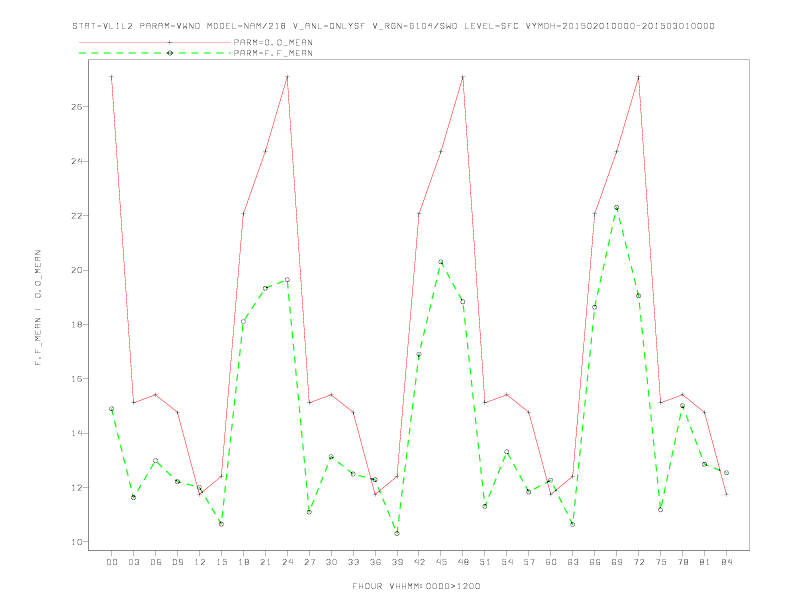Click x-axis forecast hour label 03
The height and width of the screenshot is (612, 792).
(133, 562)
